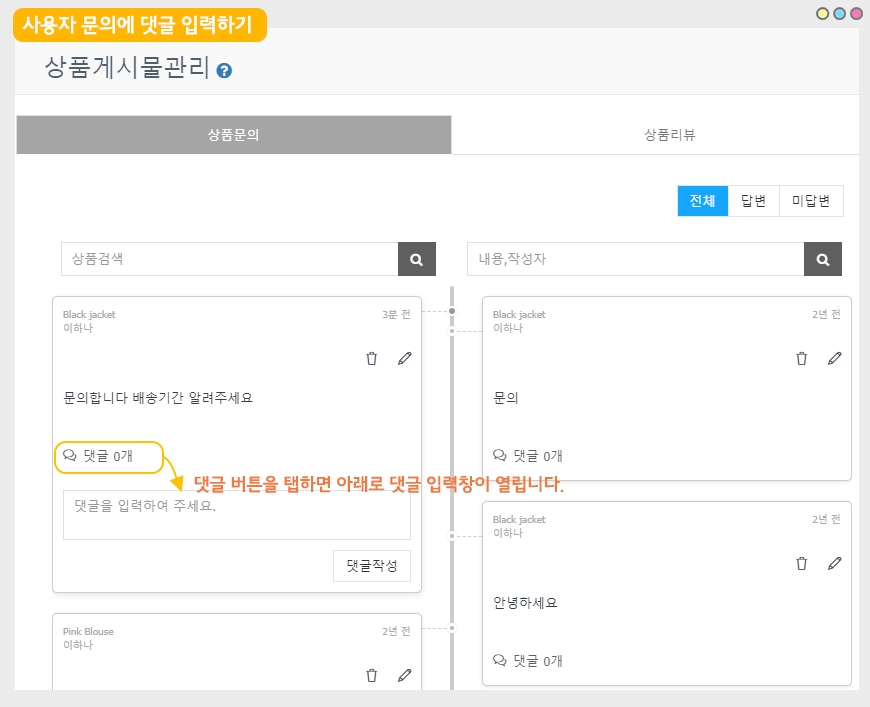The height and width of the screenshot is (707, 870).
Task: Expand 댓글 0개 on the '안녕하세요' post
Action: pos(528,661)
